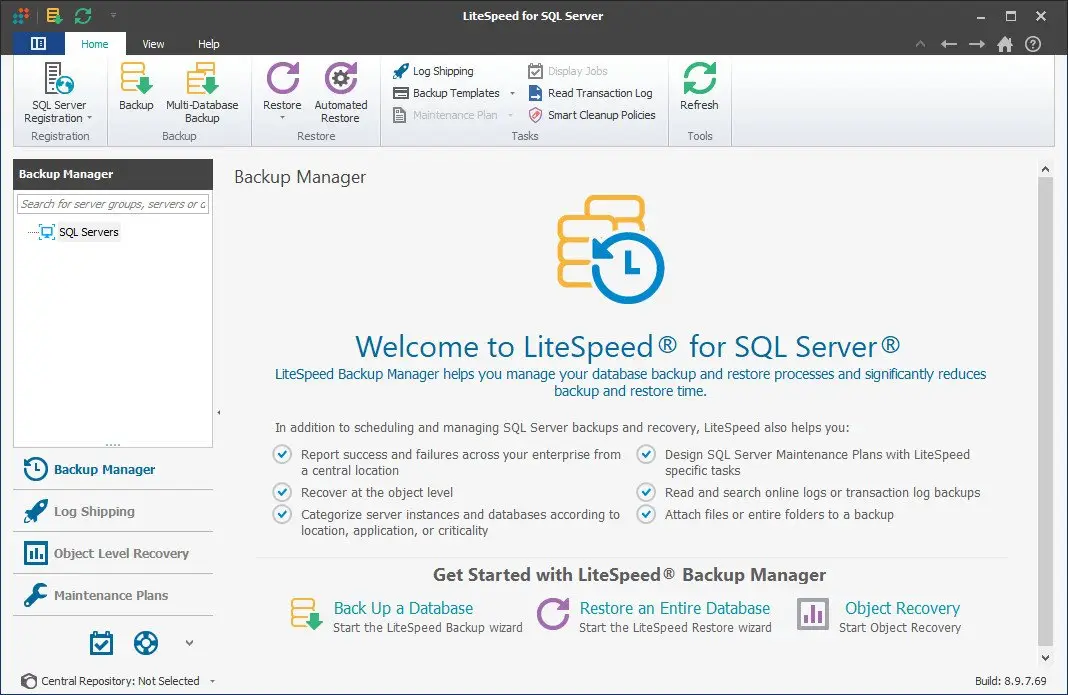Open Log Shipping from the ribbon
Viewport: 1068px width, 695px height.
[433, 71]
